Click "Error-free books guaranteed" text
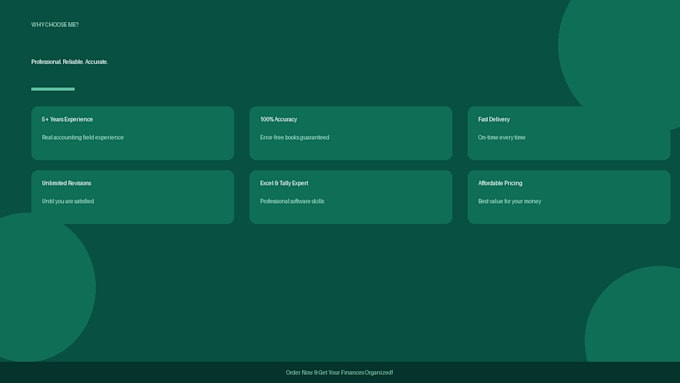 294,137
